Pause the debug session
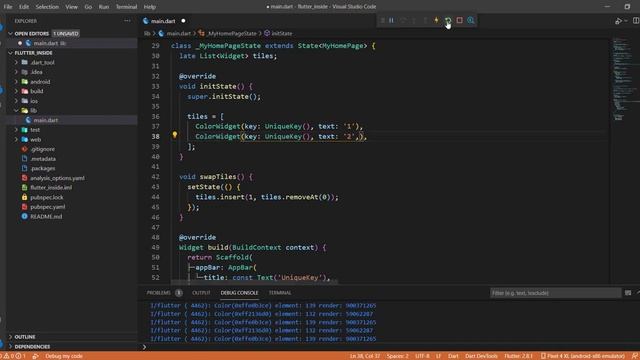Image resolution: width=640 pixels, height=360 pixels. point(391,20)
